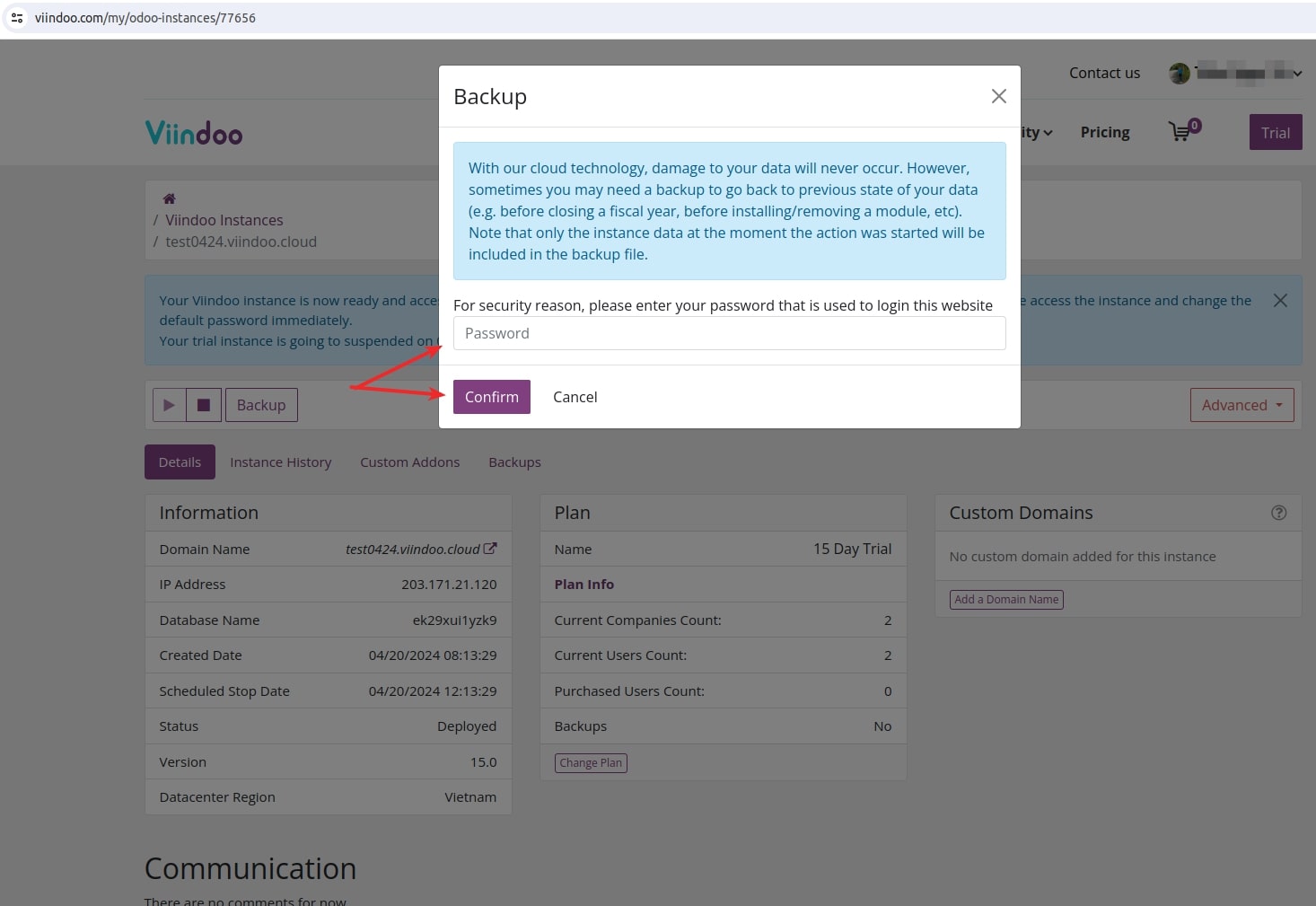Image resolution: width=1316 pixels, height=906 pixels.
Task: Click test0424.viindoo.cloud in the breadcrumb
Action: [241, 242]
